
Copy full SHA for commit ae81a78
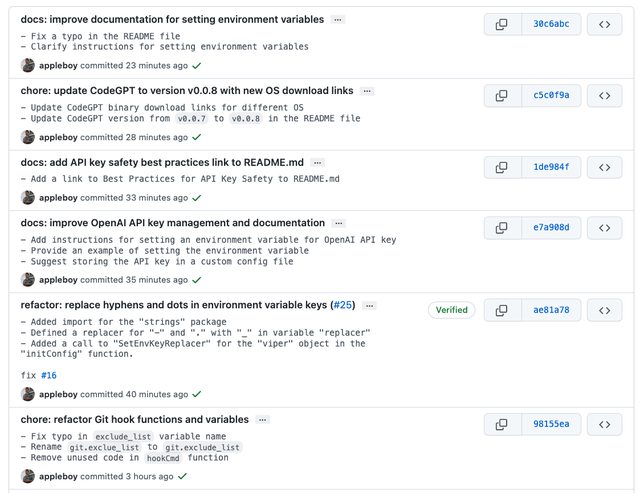[502, 310]
